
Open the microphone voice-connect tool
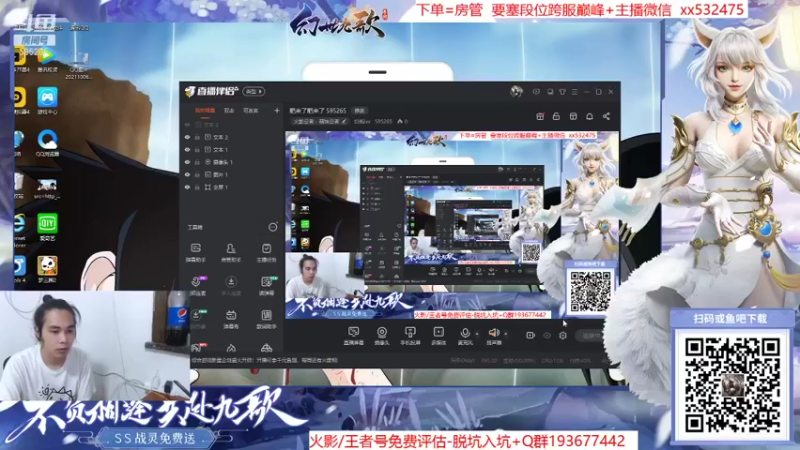coord(196,286)
